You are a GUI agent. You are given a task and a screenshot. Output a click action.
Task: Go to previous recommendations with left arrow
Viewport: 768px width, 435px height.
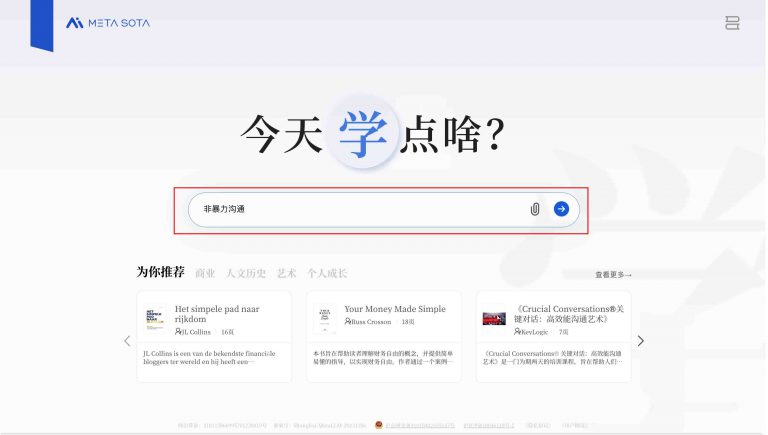(x=127, y=341)
